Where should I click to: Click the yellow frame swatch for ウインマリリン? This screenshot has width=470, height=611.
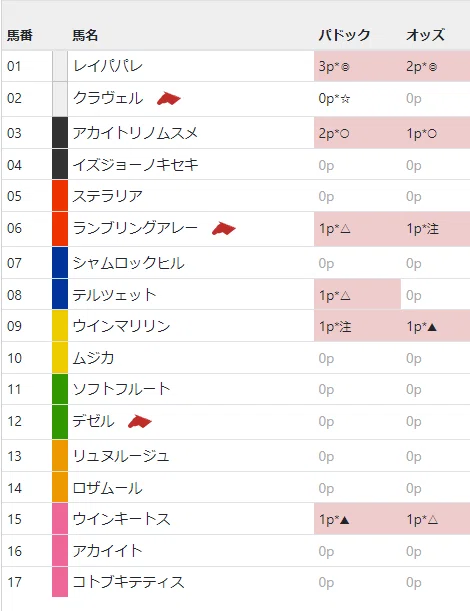pos(60,326)
